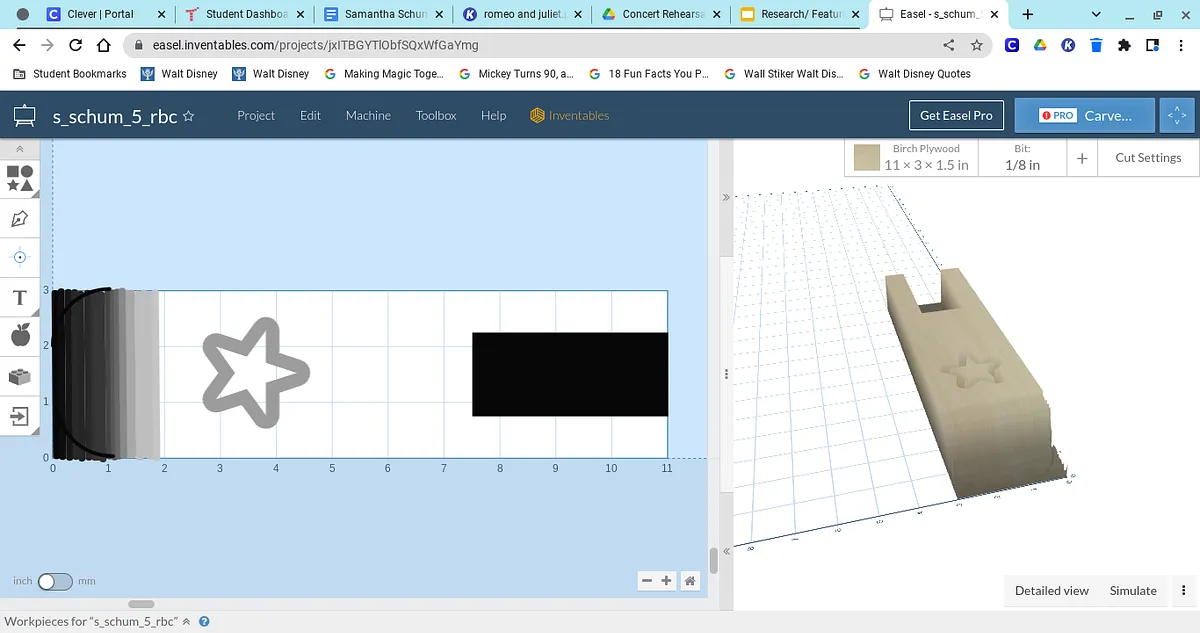Select the Text tool
Image resolution: width=1200 pixels, height=633 pixels.
tap(20, 298)
